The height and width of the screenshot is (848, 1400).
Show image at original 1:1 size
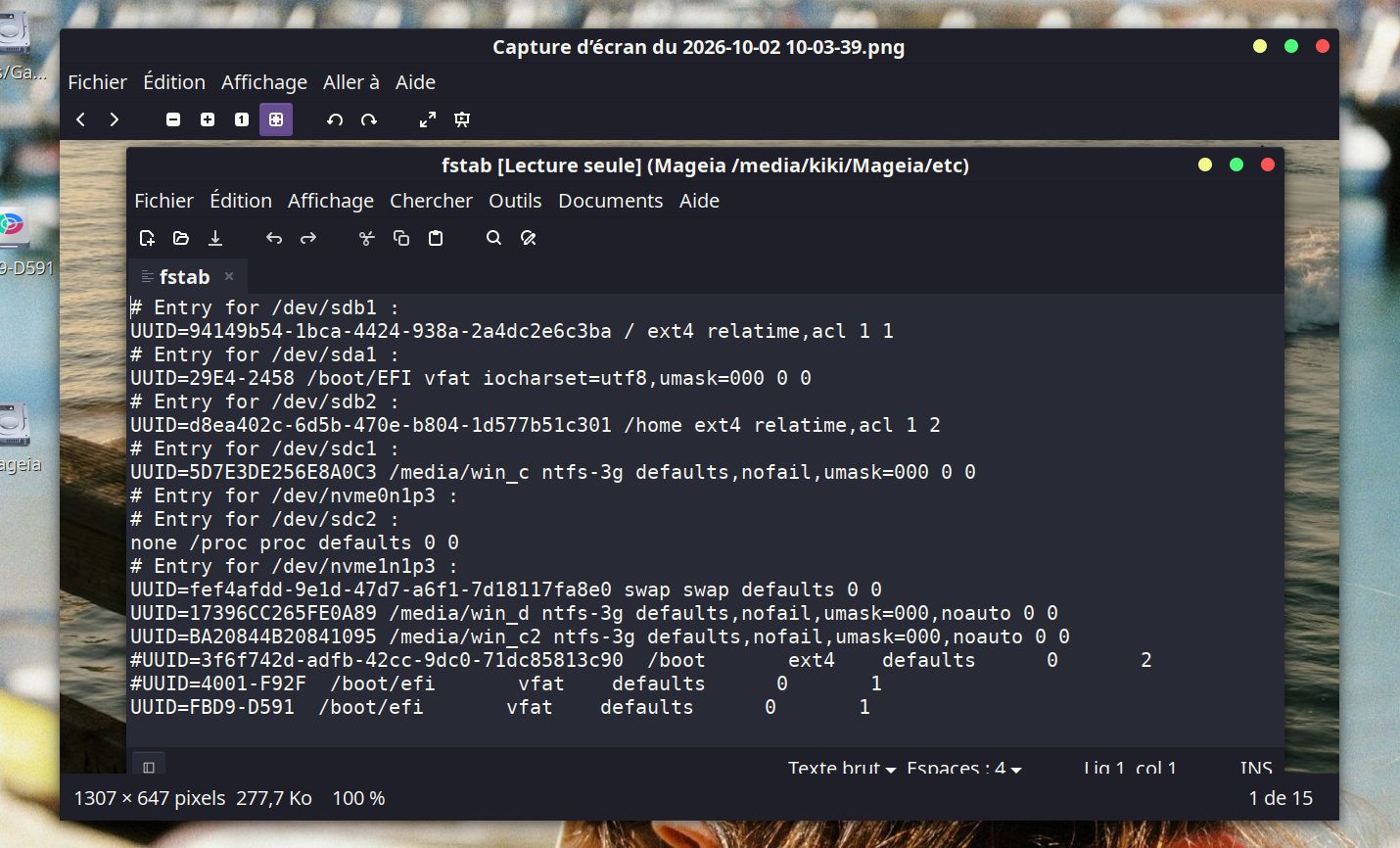pyautogui.click(x=242, y=119)
